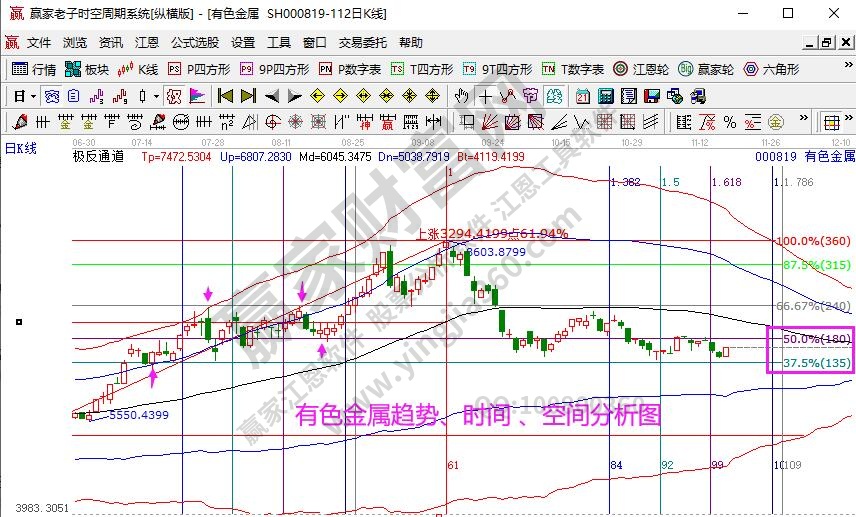
Task: Jump to first bar with skip-start arrow
Action: [225, 96]
